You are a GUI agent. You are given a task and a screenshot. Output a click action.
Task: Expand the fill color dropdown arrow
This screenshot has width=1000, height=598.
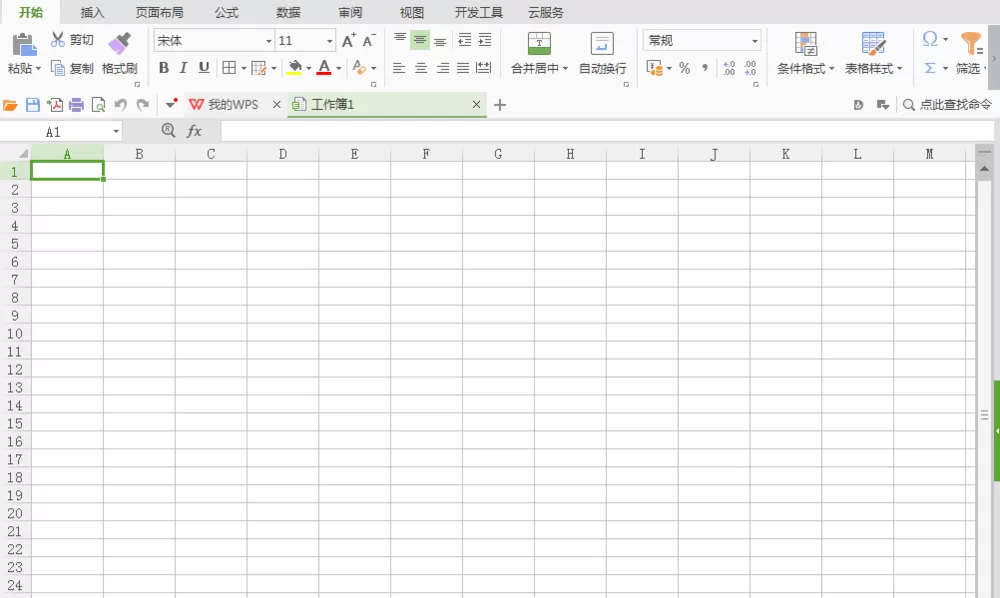[x=309, y=68]
